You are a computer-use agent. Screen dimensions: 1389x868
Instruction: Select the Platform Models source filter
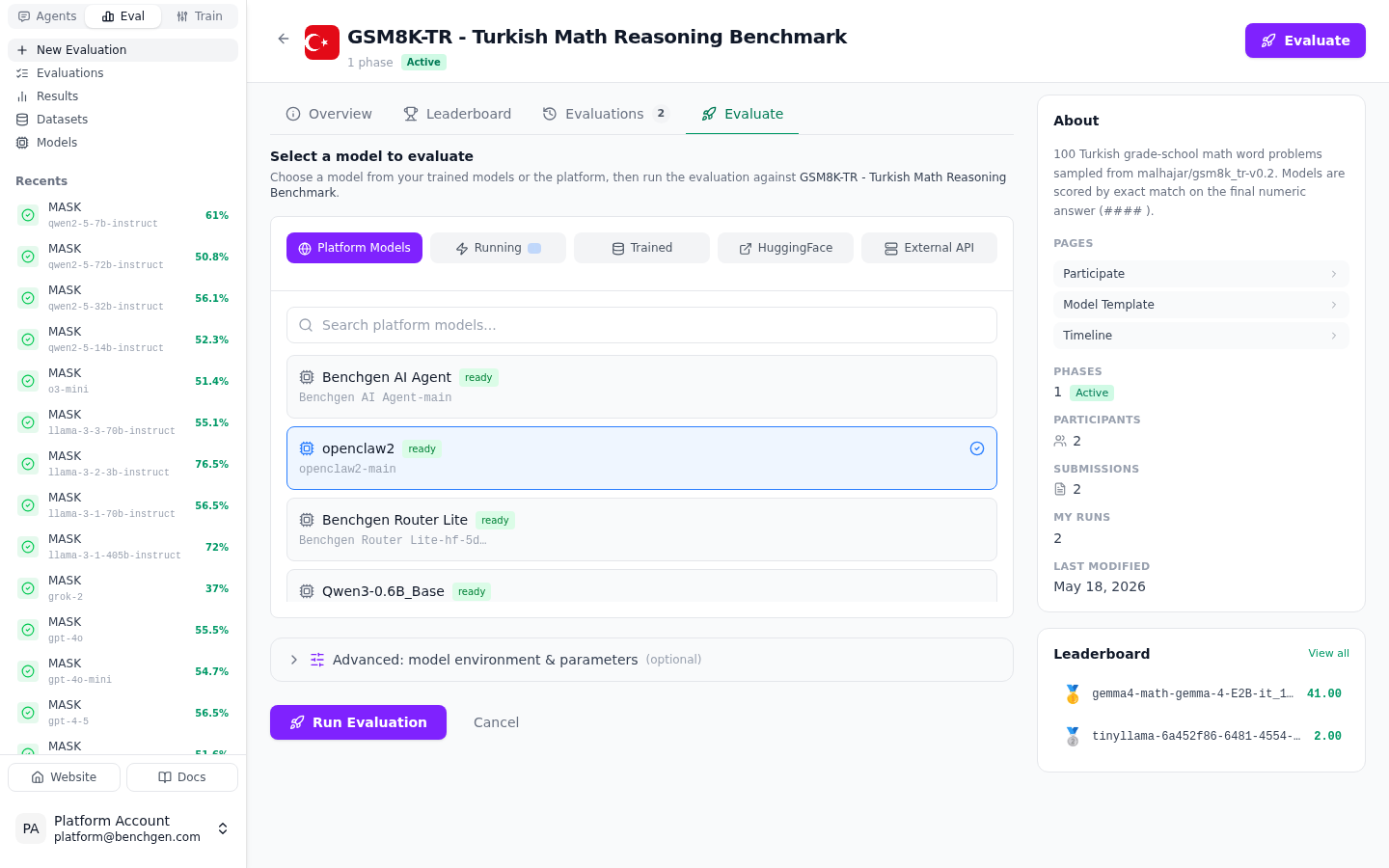click(354, 248)
